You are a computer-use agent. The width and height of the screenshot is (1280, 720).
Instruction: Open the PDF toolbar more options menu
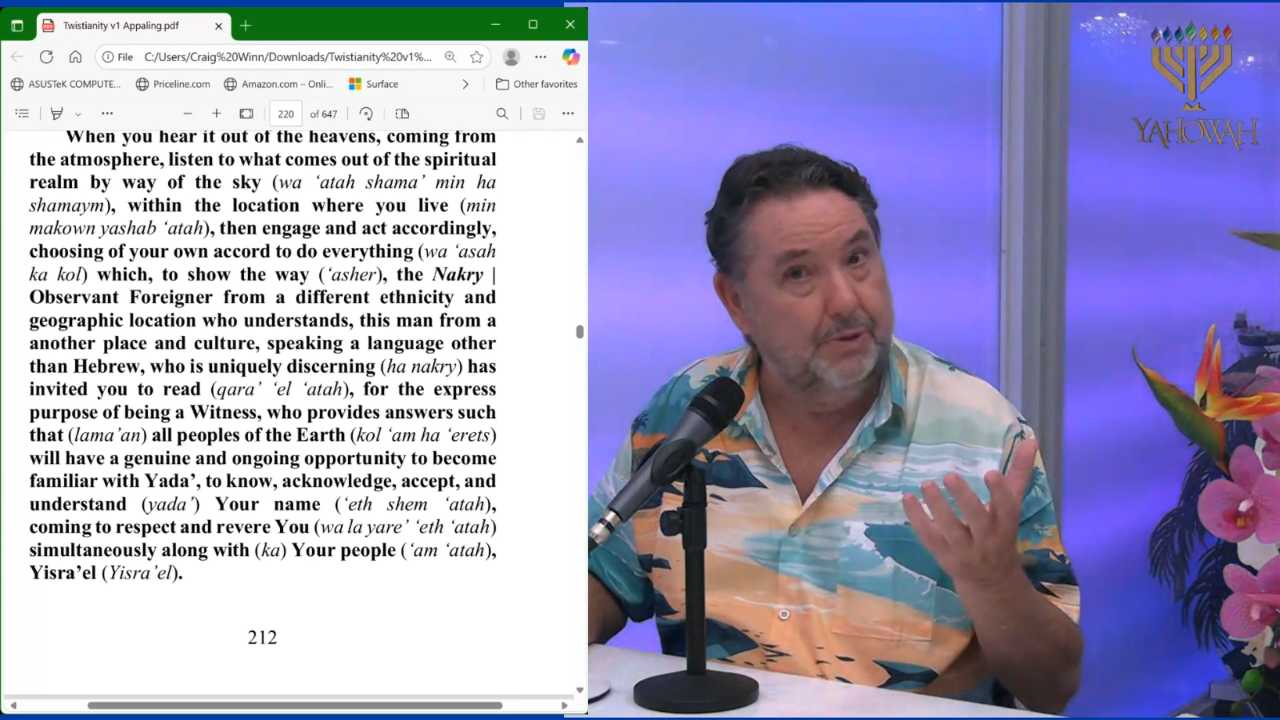[x=567, y=114]
